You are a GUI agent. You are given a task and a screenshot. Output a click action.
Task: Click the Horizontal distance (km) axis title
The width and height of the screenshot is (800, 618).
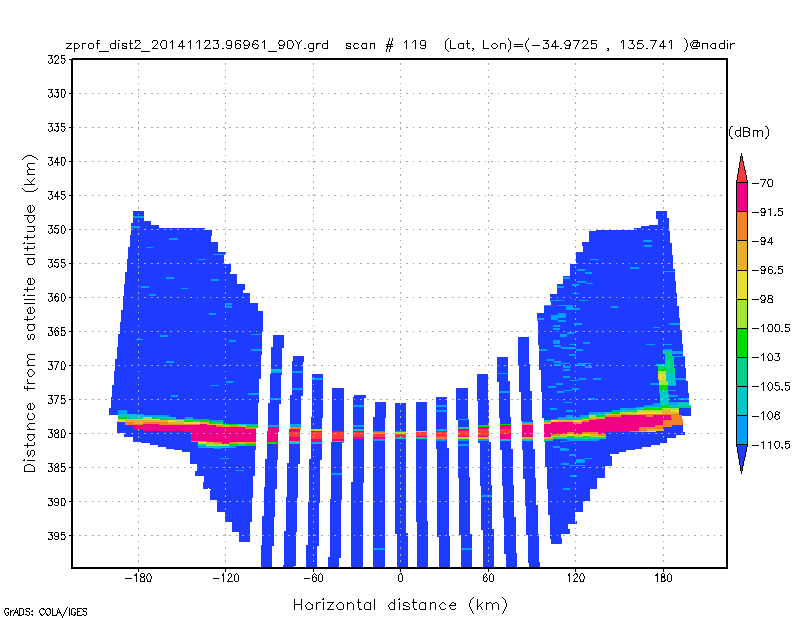click(401, 605)
